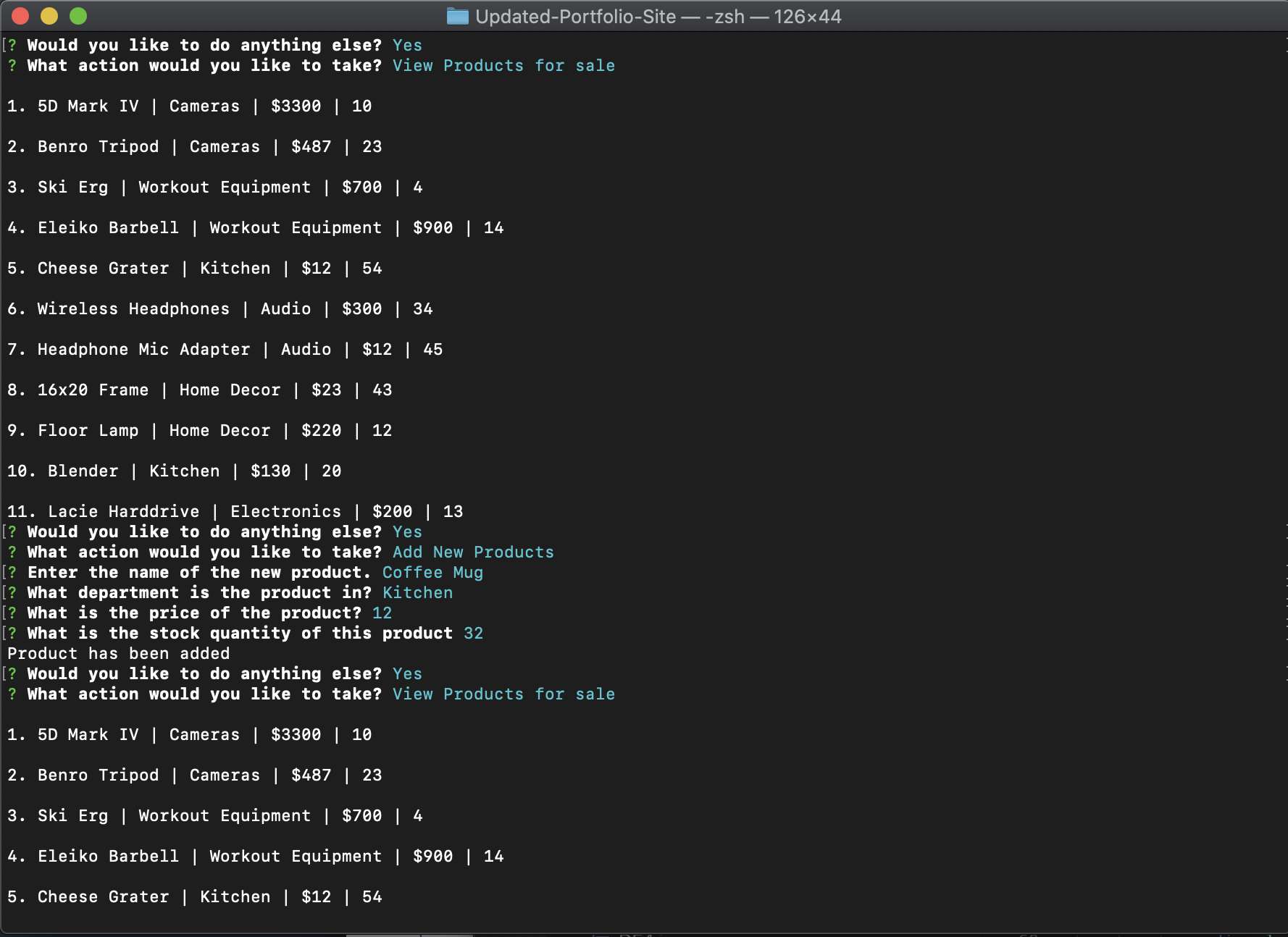Click the Lacie Harddrive product row

click(235, 511)
